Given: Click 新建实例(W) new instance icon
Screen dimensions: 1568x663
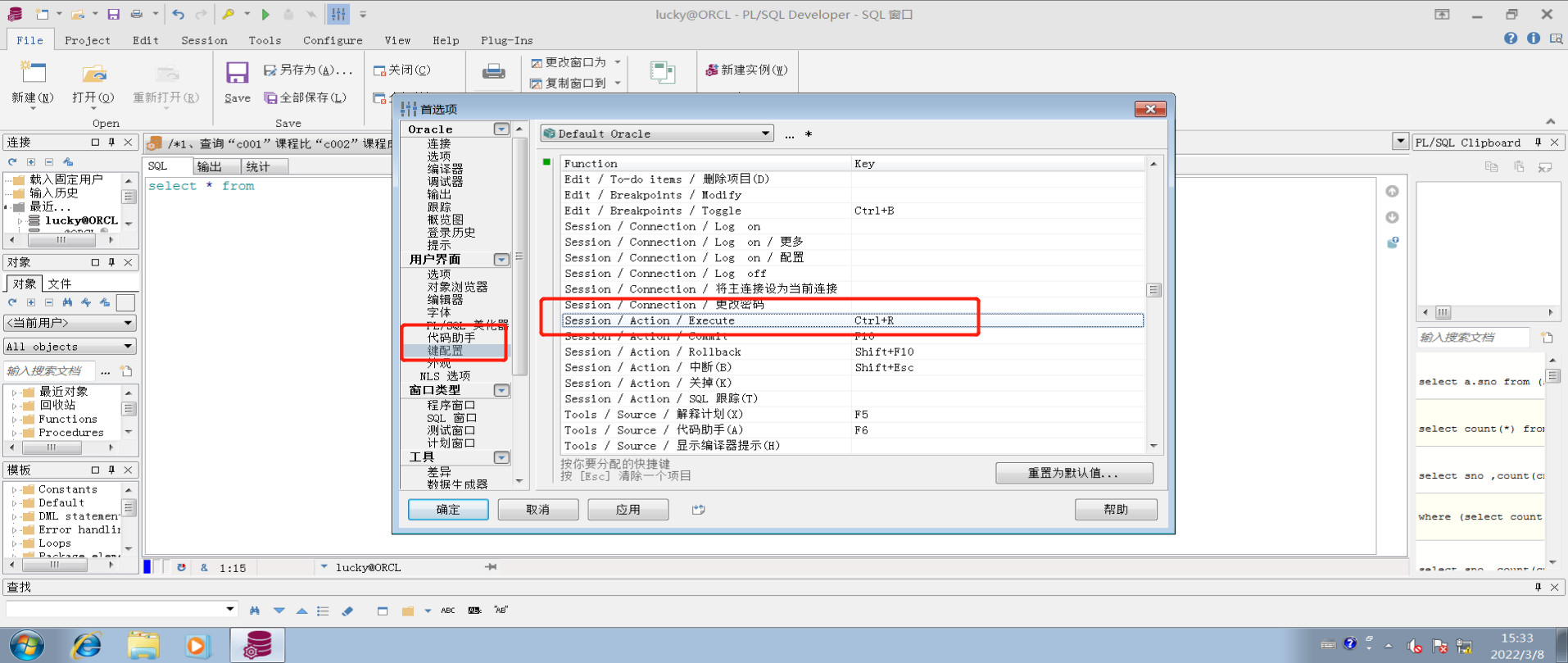Looking at the screenshot, I should coord(712,70).
